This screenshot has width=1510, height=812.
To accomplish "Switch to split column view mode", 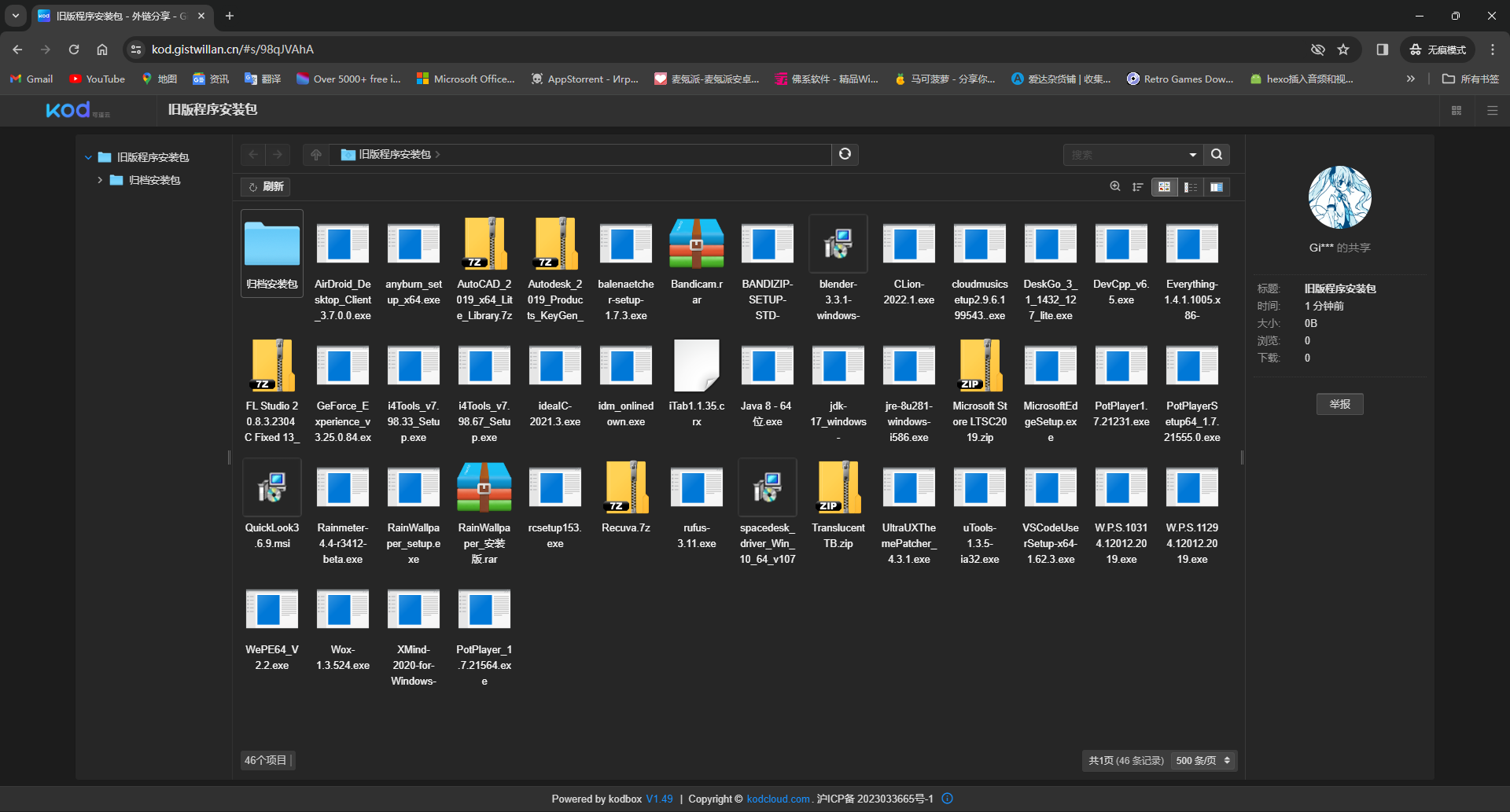I will tap(1217, 186).
